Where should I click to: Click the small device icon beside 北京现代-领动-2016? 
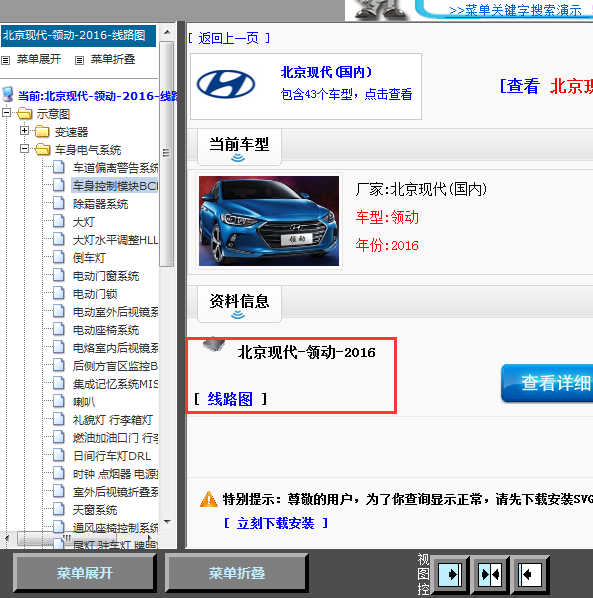click(x=214, y=344)
